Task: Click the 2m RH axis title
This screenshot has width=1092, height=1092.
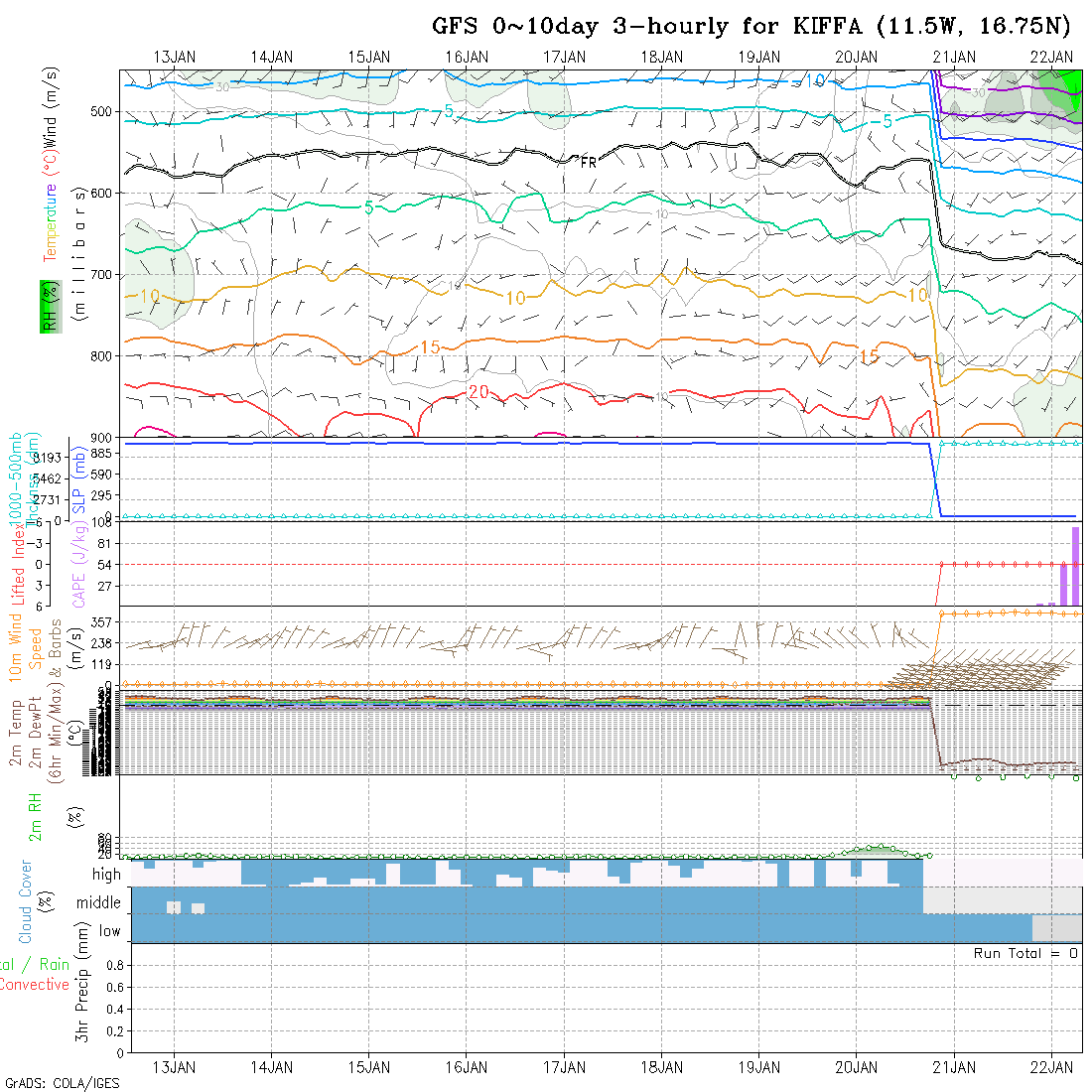Action: [x=35, y=816]
